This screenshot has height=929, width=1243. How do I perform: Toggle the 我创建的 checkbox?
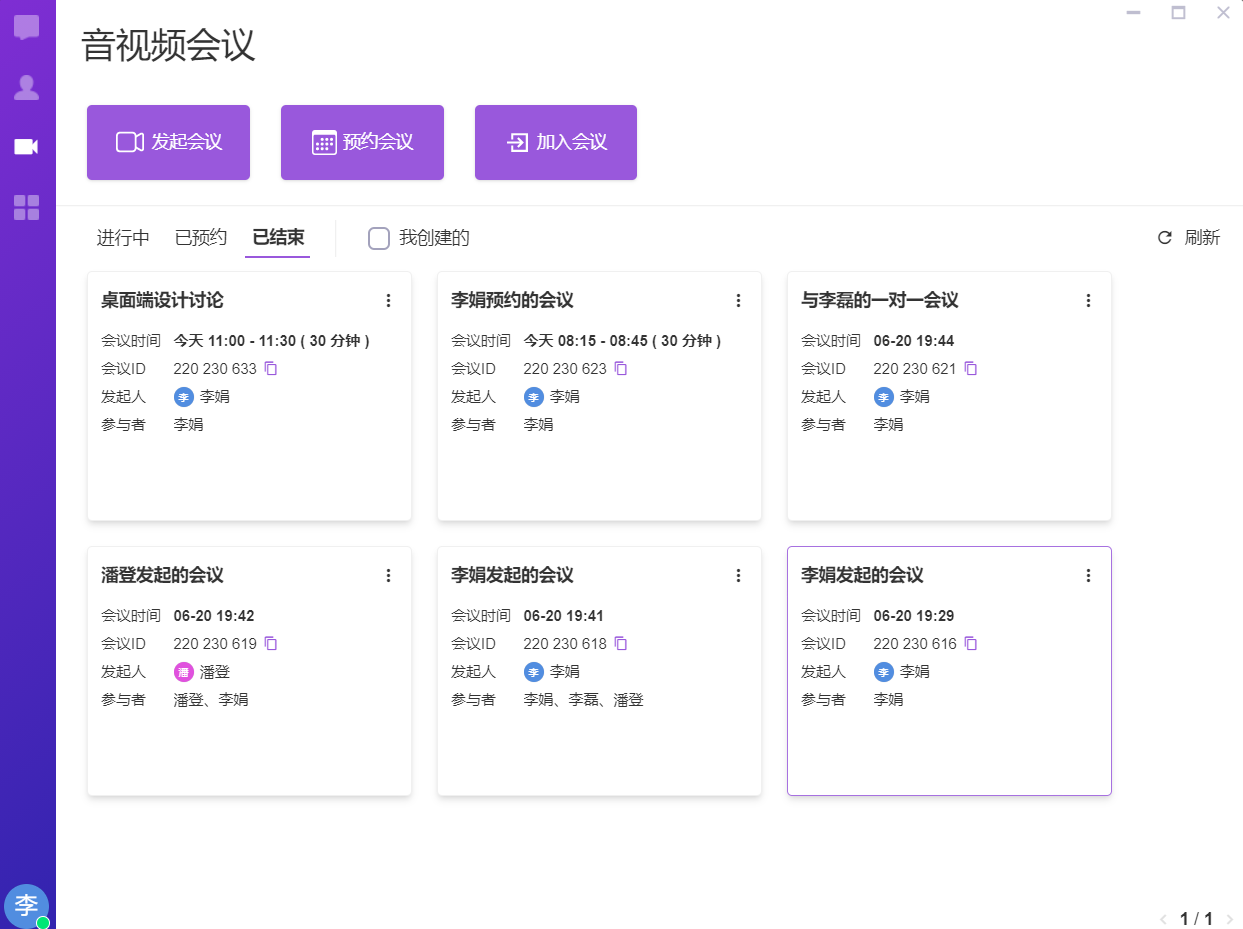tap(379, 238)
